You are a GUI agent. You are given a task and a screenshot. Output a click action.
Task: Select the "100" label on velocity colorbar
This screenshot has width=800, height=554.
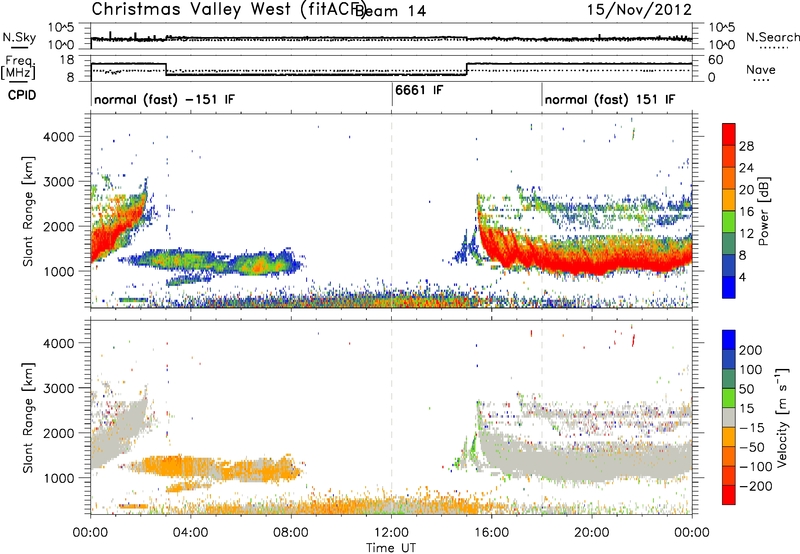tap(751, 370)
